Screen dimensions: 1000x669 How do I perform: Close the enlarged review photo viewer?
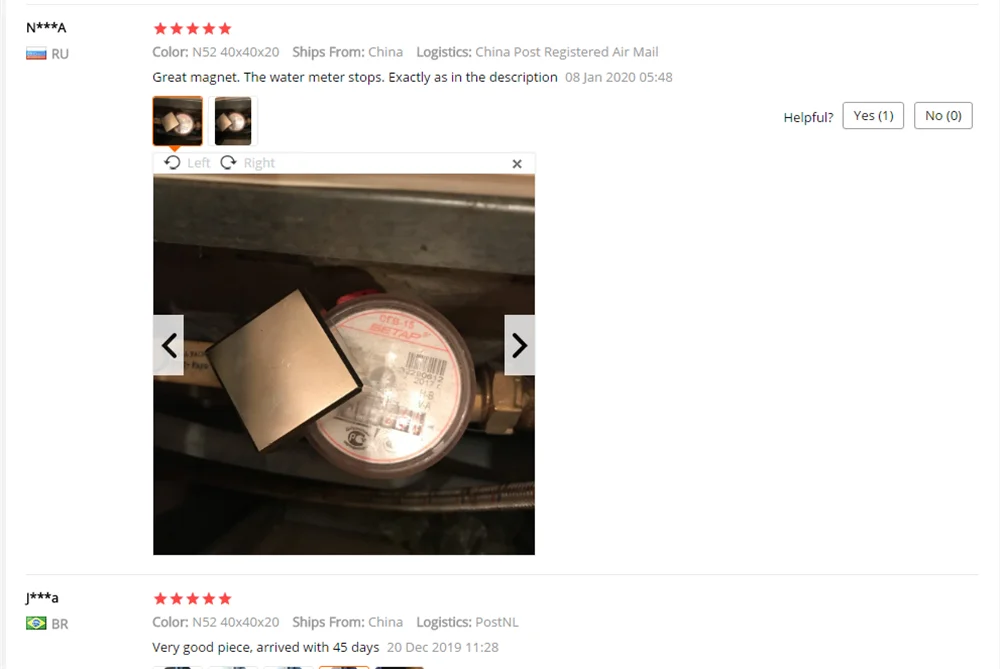pyautogui.click(x=517, y=164)
